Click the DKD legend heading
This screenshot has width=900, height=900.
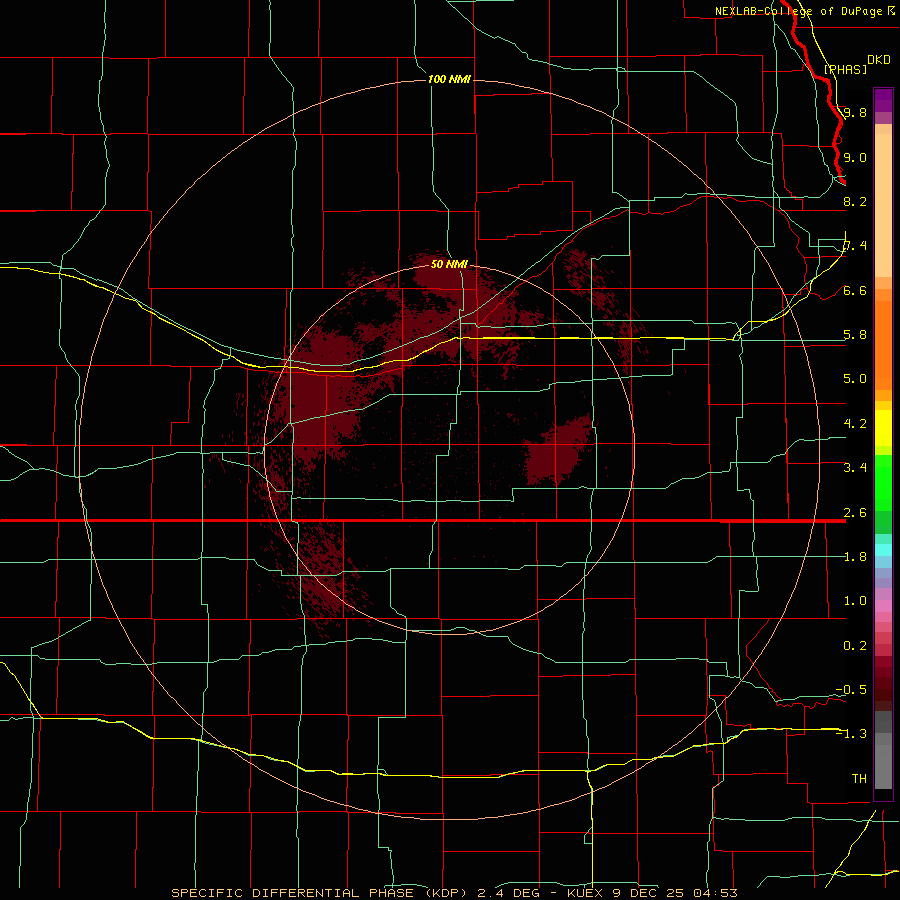(x=879, y=59)
